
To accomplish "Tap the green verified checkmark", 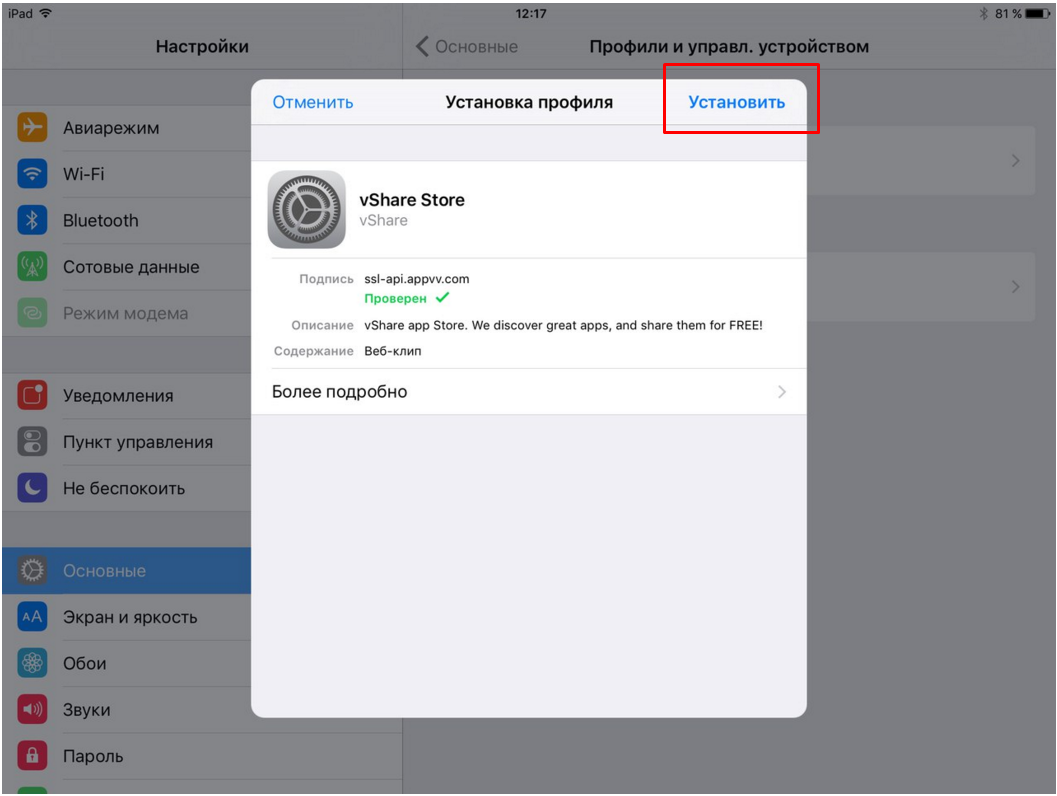I will click(442, 297).
